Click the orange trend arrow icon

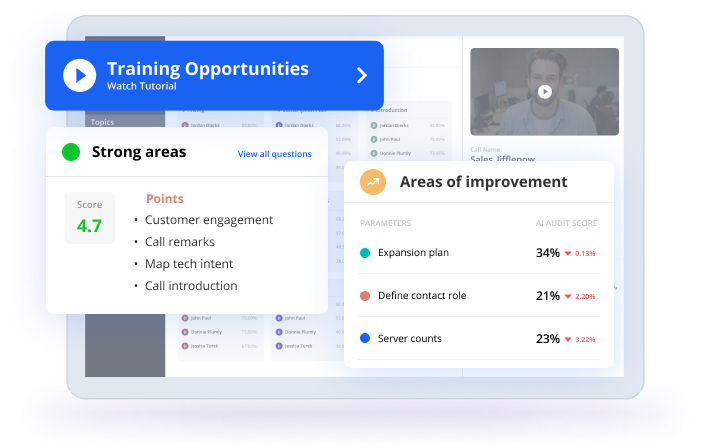(x=373, y=182)
